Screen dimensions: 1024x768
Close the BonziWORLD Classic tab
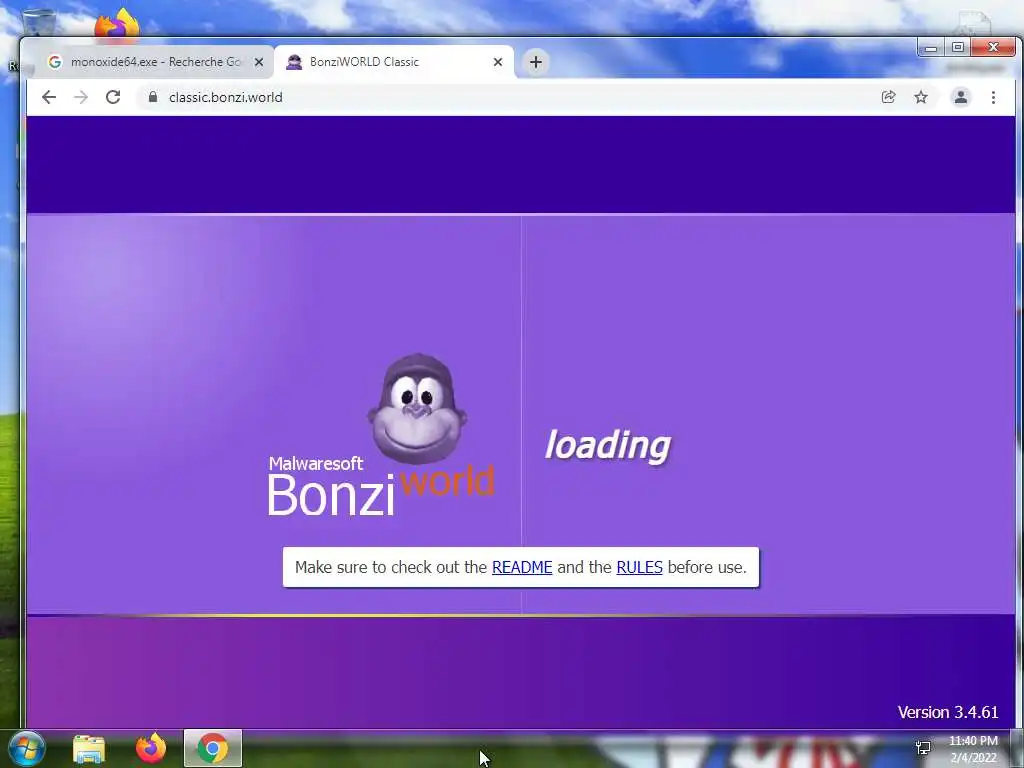(498, 62)
